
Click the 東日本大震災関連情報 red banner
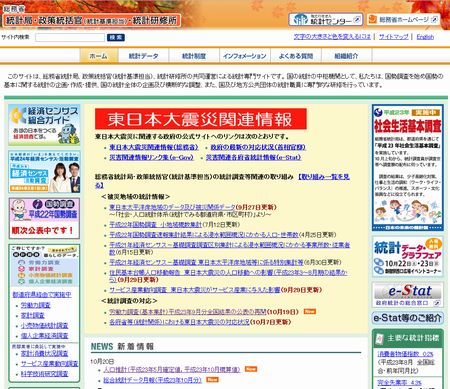pyautogui.click(x=200, y=119)
